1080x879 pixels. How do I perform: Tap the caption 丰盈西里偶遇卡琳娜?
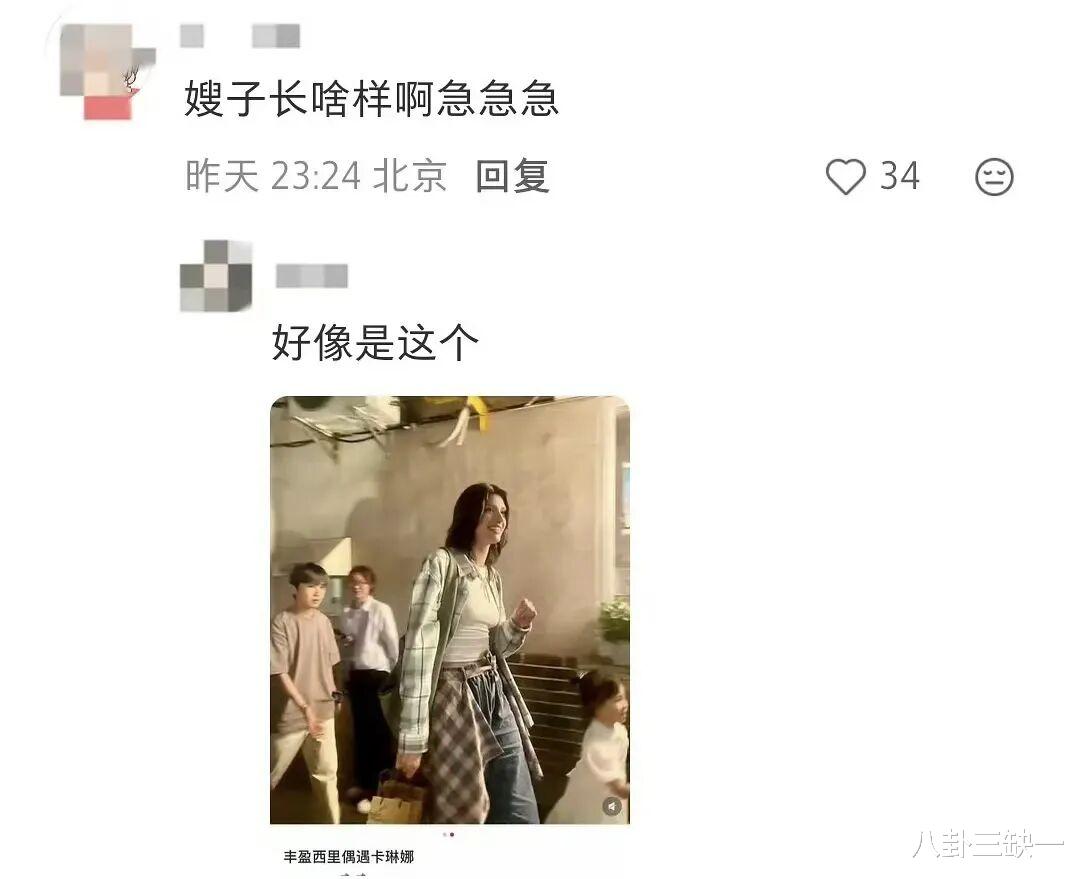pos(349,857)
